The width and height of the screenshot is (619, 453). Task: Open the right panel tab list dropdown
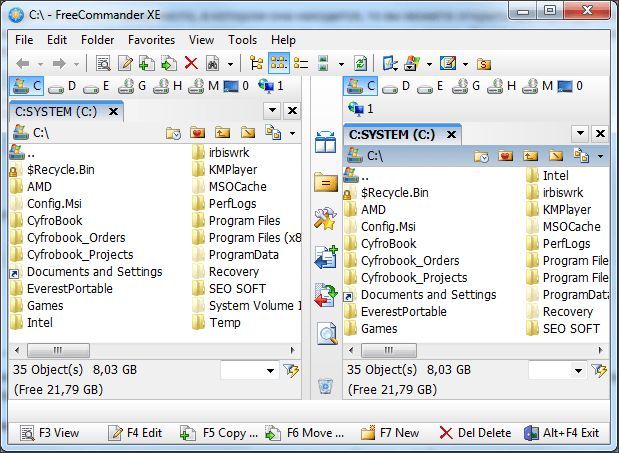pyautogui.click(x=580, y=133)
